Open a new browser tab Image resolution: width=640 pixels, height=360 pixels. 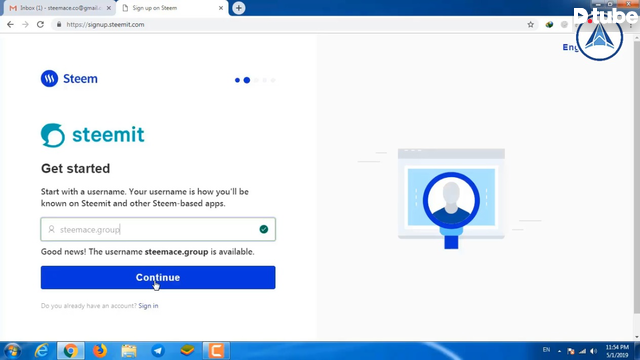click(x=239, y=8)
